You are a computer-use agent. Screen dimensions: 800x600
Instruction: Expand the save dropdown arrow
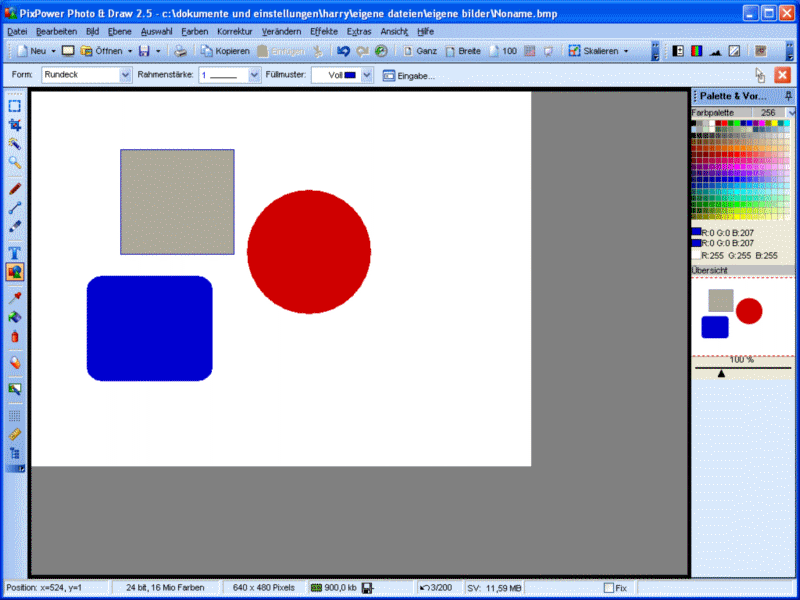pos(158,52)
